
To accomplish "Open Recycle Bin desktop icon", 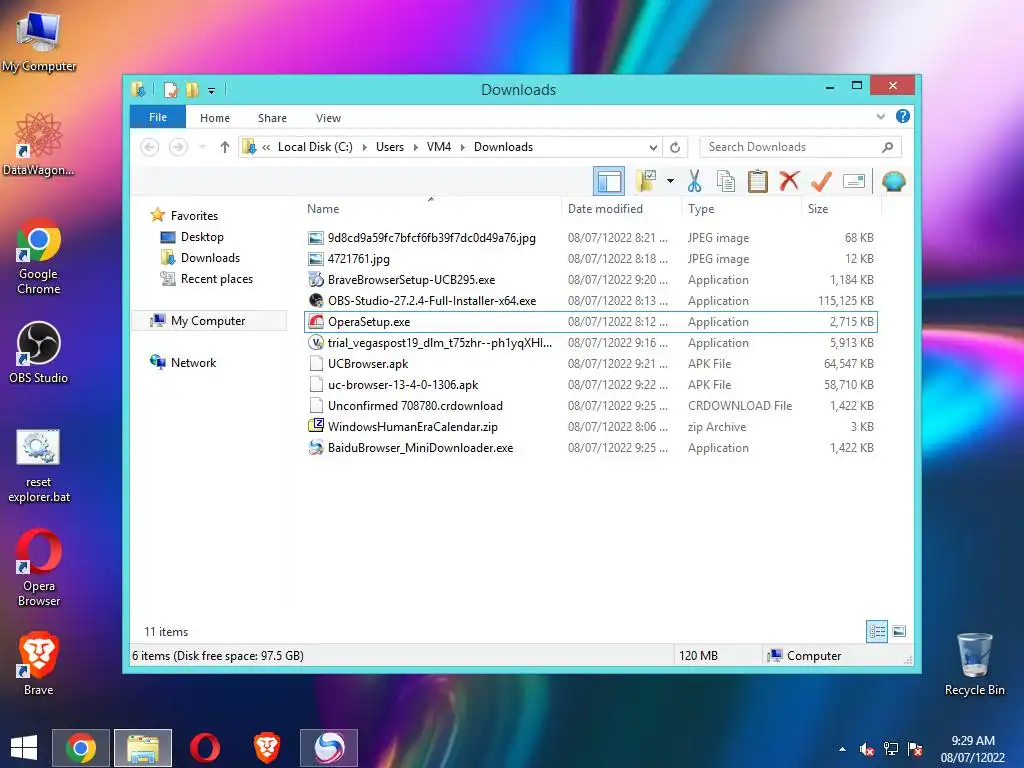I will click(x=974, y=664).
